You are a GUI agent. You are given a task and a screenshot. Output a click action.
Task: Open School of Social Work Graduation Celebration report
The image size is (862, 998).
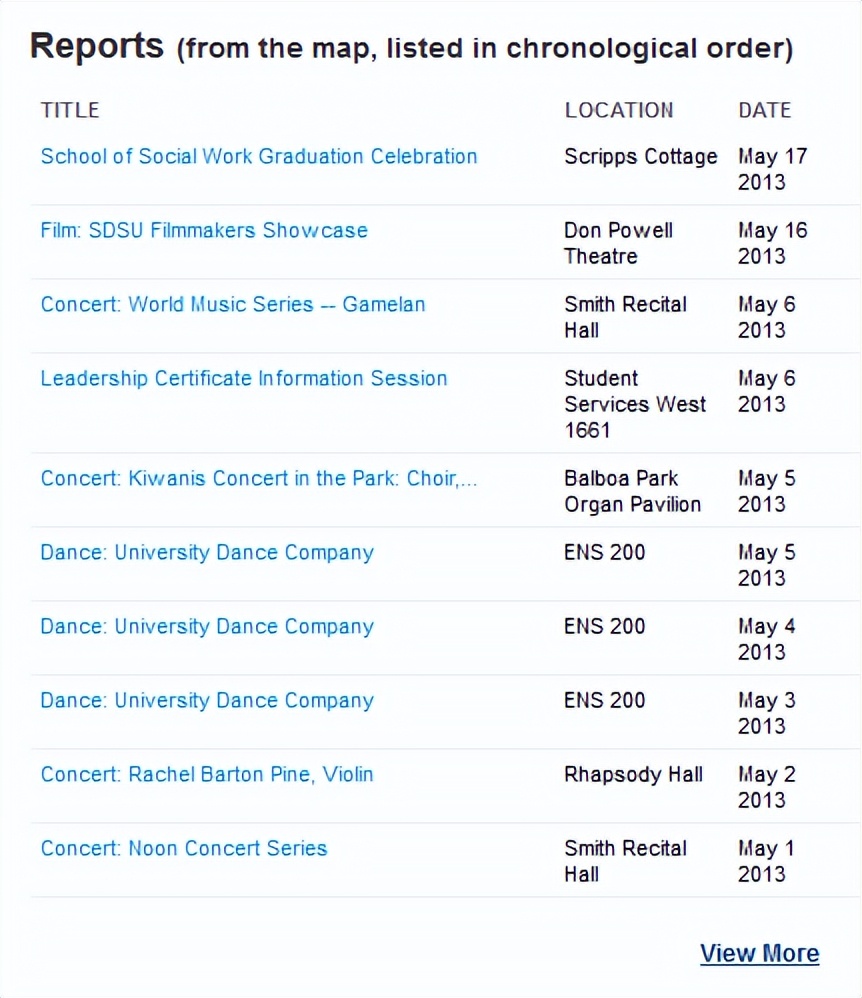[x=259, y=156]
